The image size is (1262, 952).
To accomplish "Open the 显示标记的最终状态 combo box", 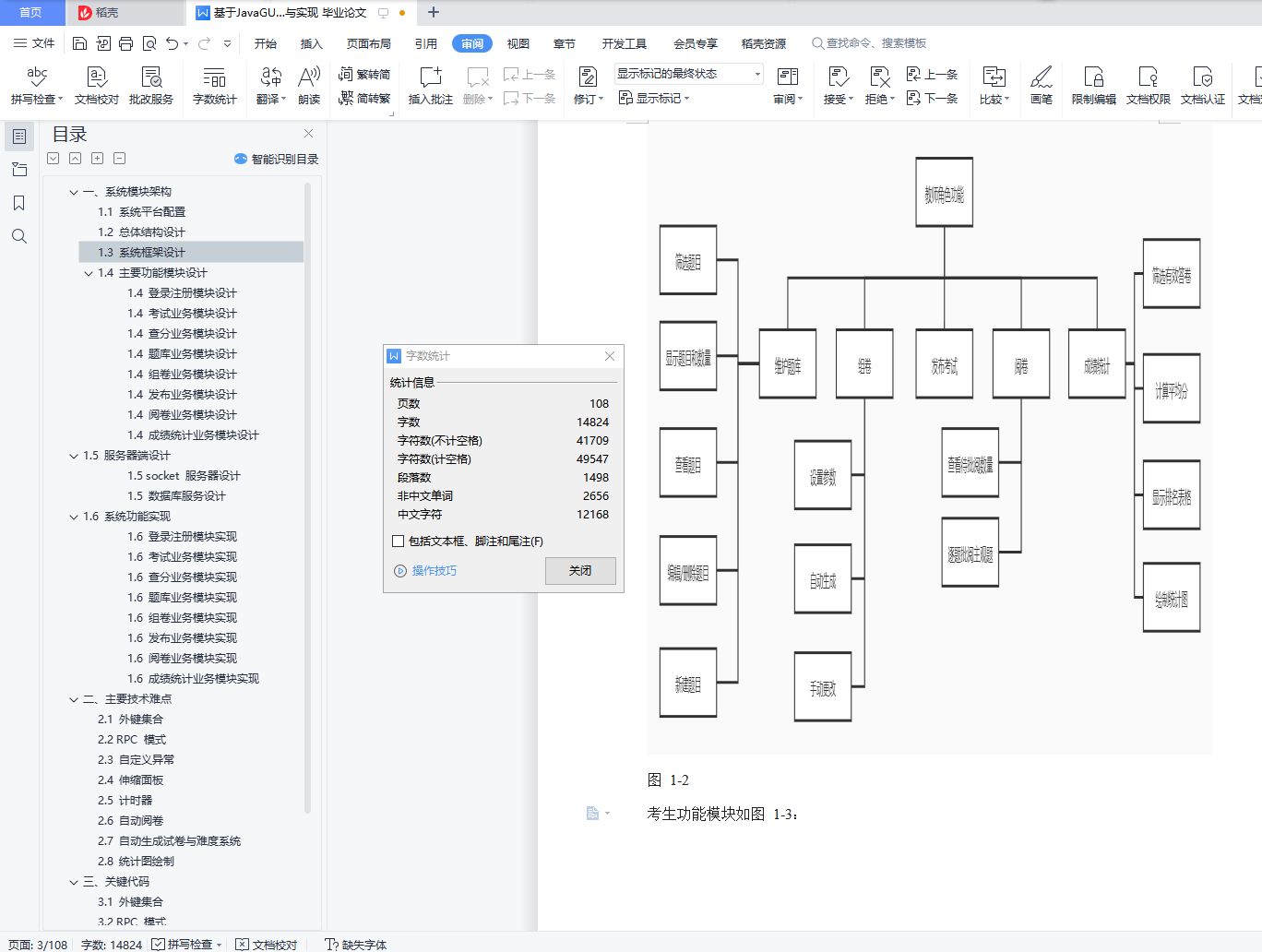I will 689,74.
